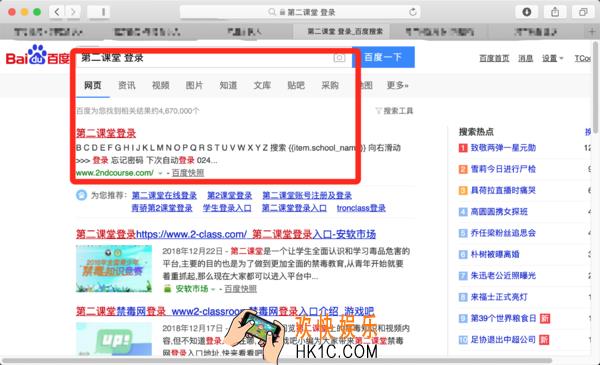Screen dimensions: 600x365
Task: Switch to the 视频 tab
Action: [x=161, y=85]
